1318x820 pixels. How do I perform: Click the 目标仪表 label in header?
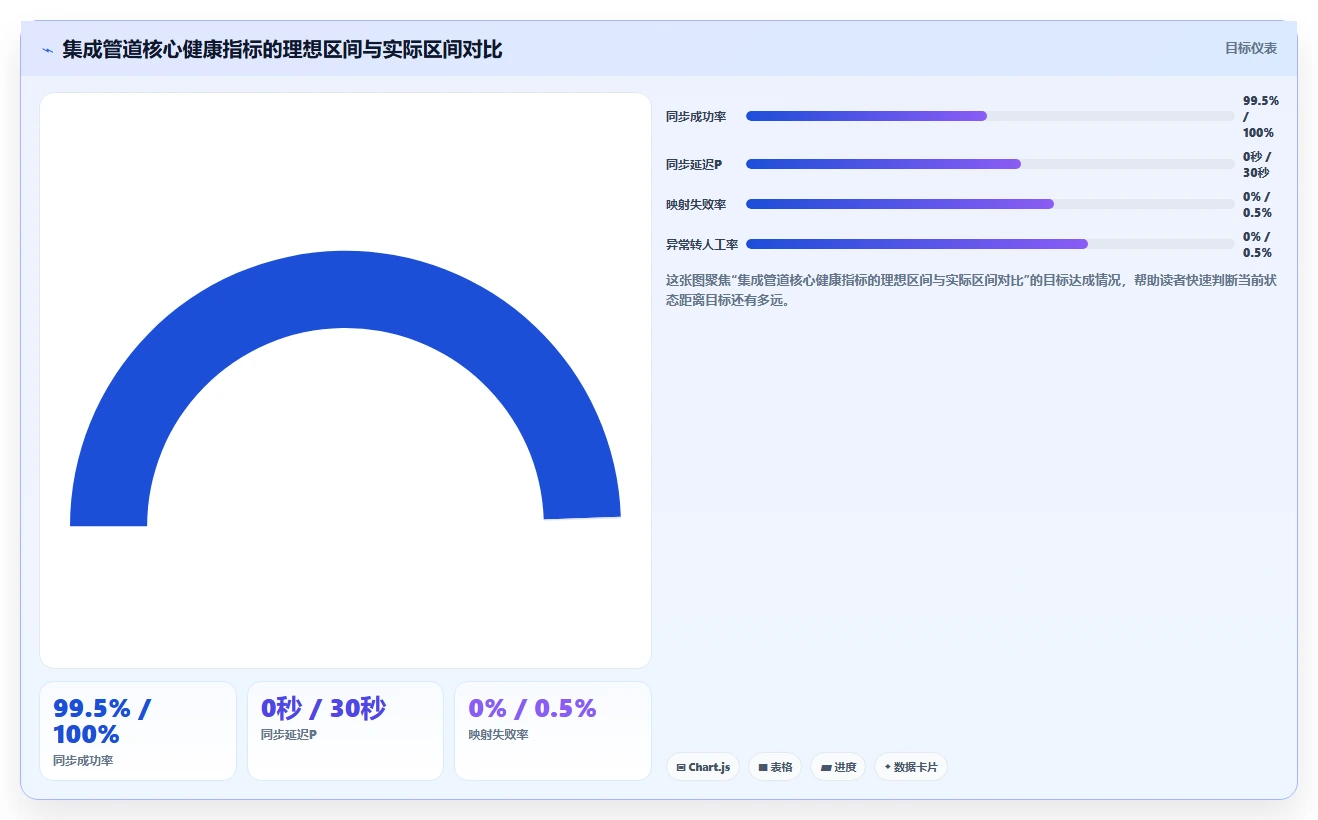1251,48
